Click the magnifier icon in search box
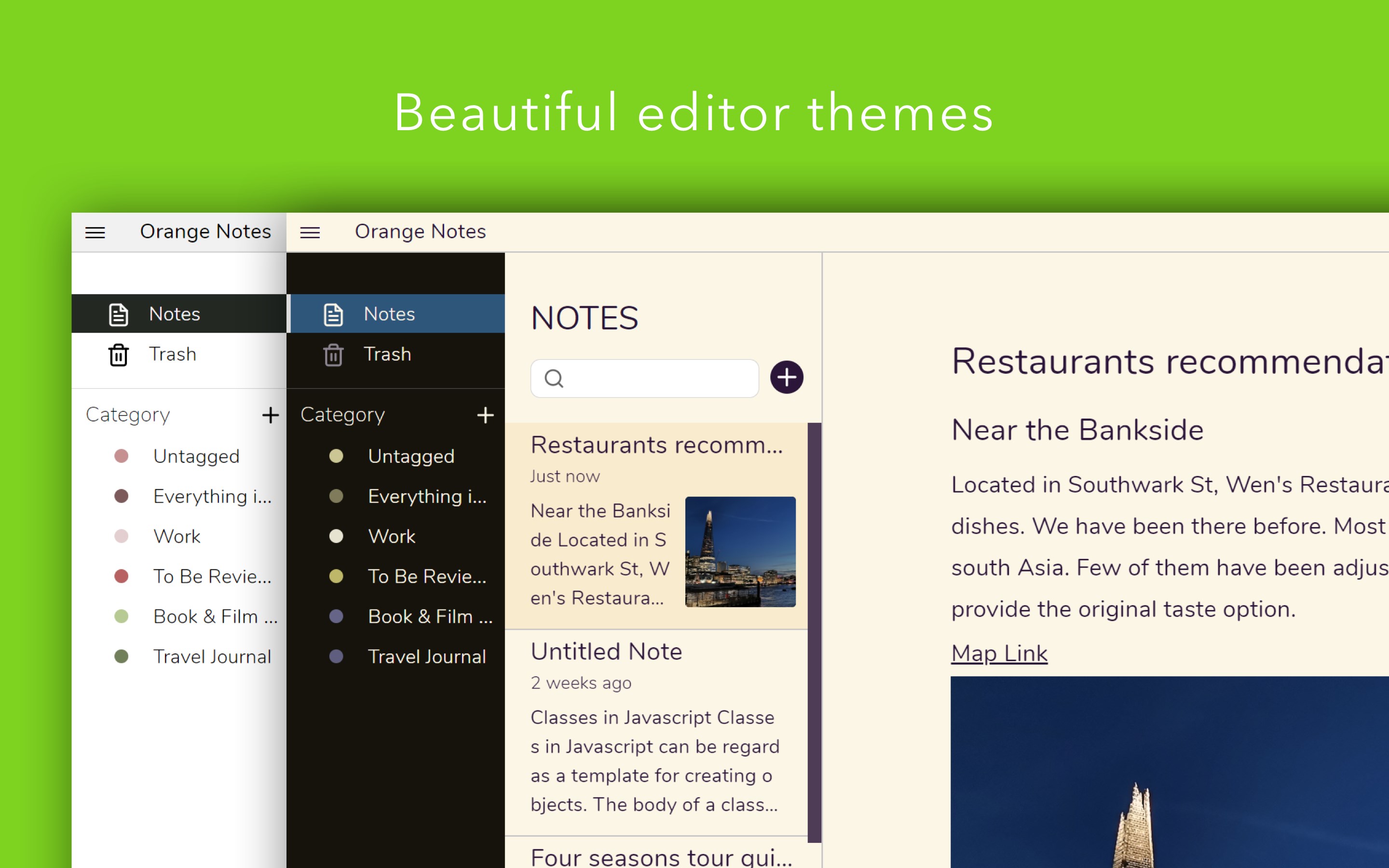This screenshot has width=1389, height=868. tap(554, 379)
